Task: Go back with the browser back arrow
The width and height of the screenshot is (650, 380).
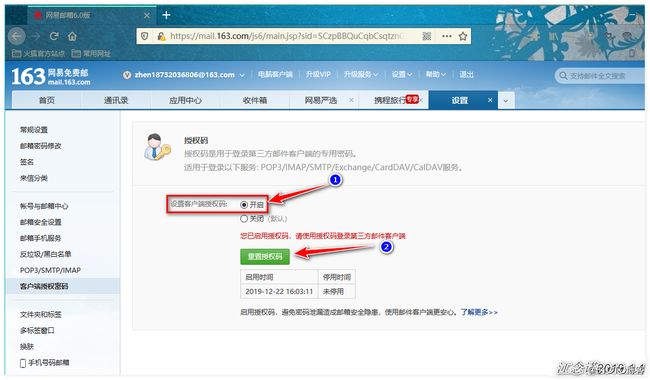Action: click(17, 36)
